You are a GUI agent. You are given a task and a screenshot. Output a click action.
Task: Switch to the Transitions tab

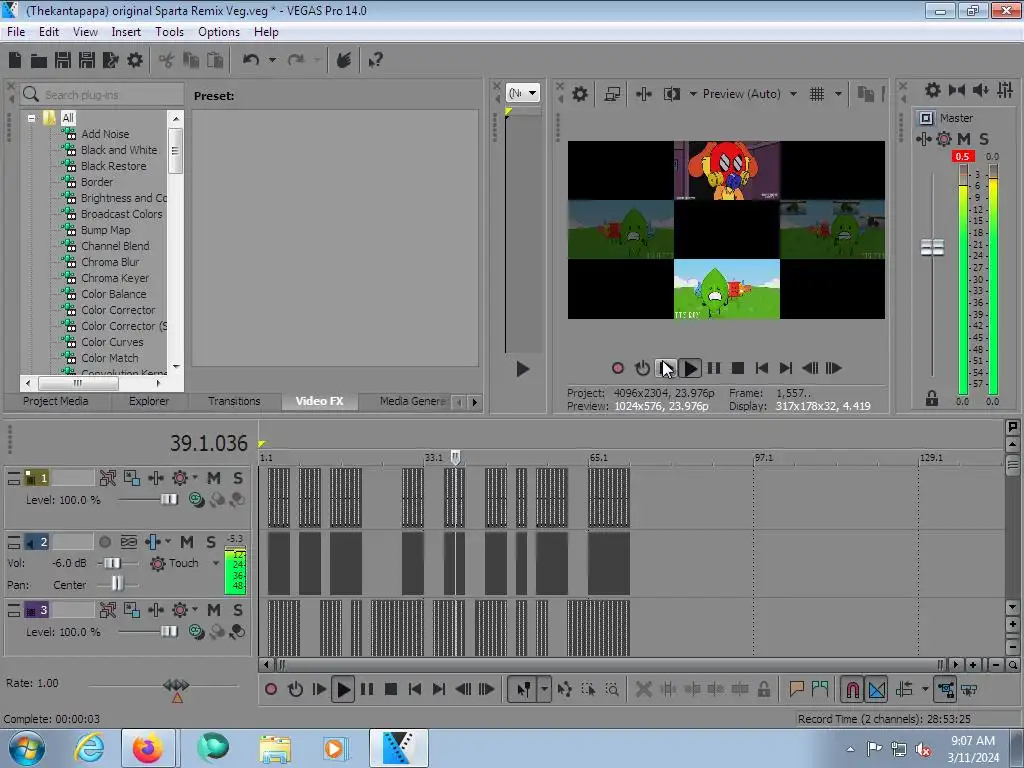pos(234,401)
